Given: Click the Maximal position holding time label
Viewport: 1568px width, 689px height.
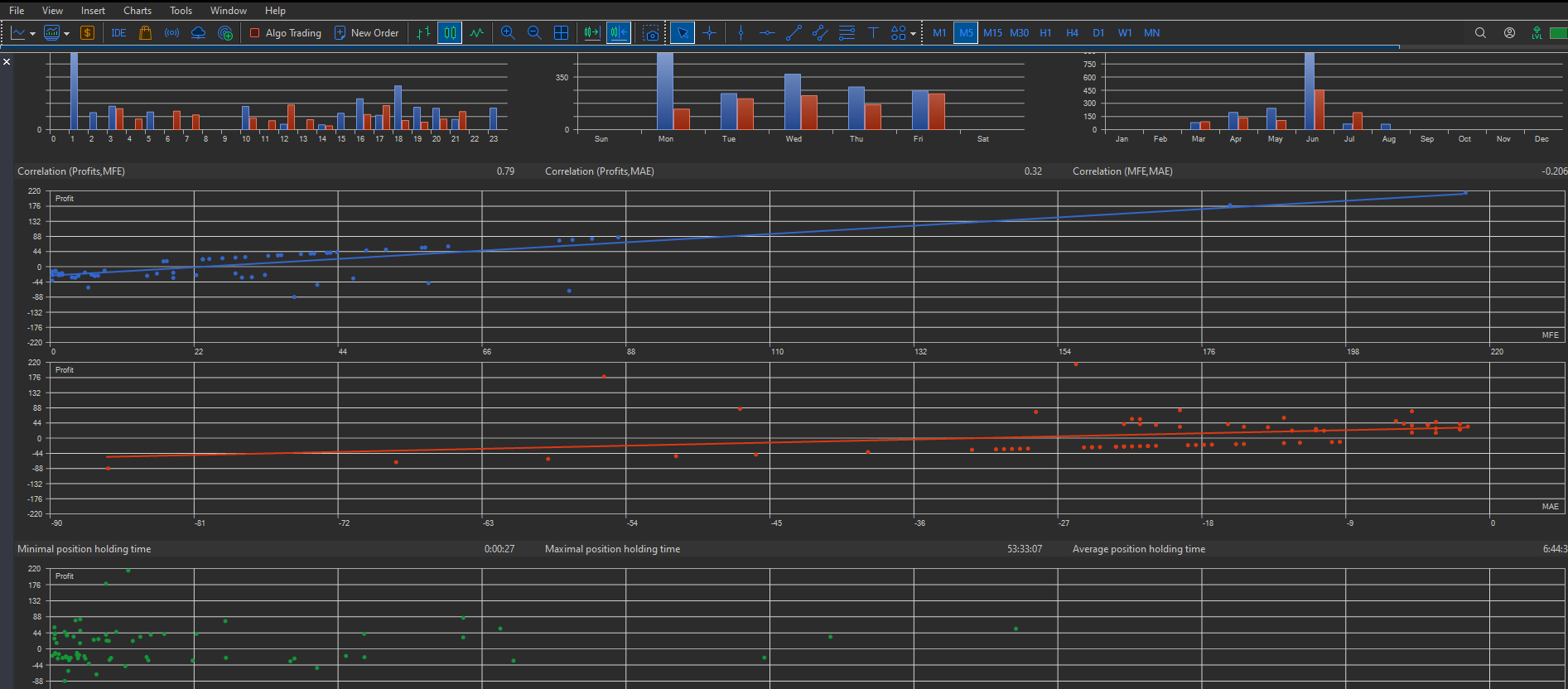Looking at the screenshot, I should [613, 549].
